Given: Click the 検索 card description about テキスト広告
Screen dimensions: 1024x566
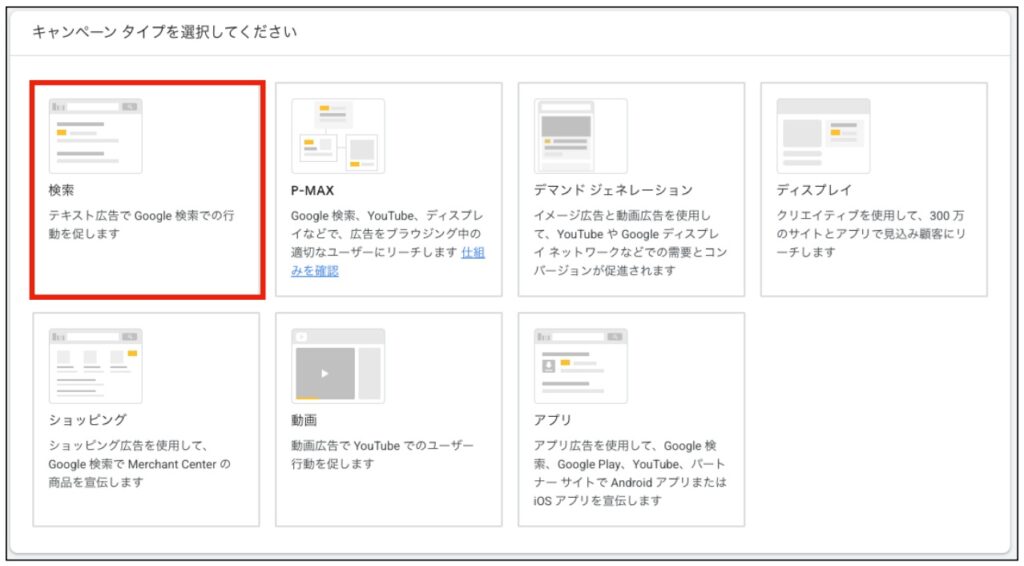Looking at the screenshot, I should [141, 225].
